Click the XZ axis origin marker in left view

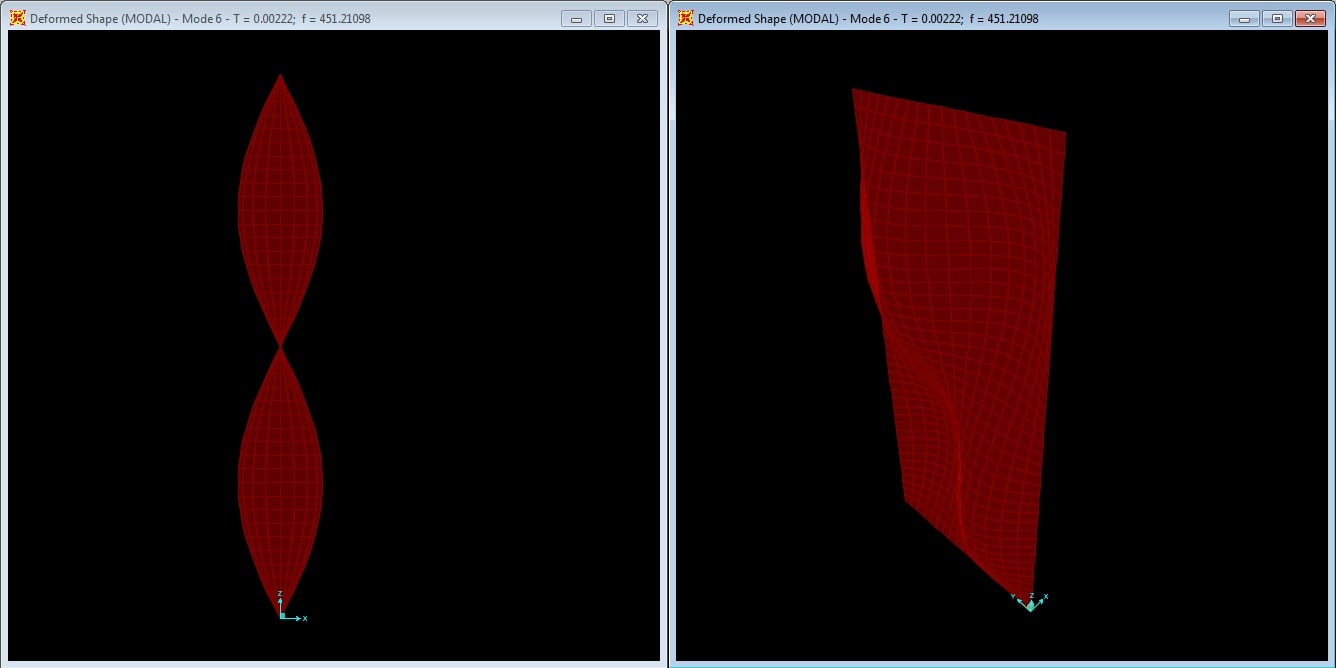281,616
